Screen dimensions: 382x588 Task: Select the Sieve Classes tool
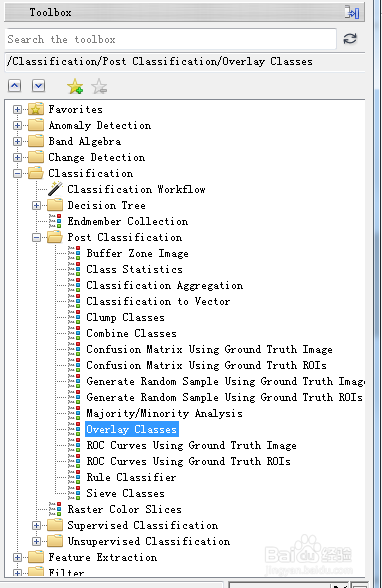[x=126, y=493]
